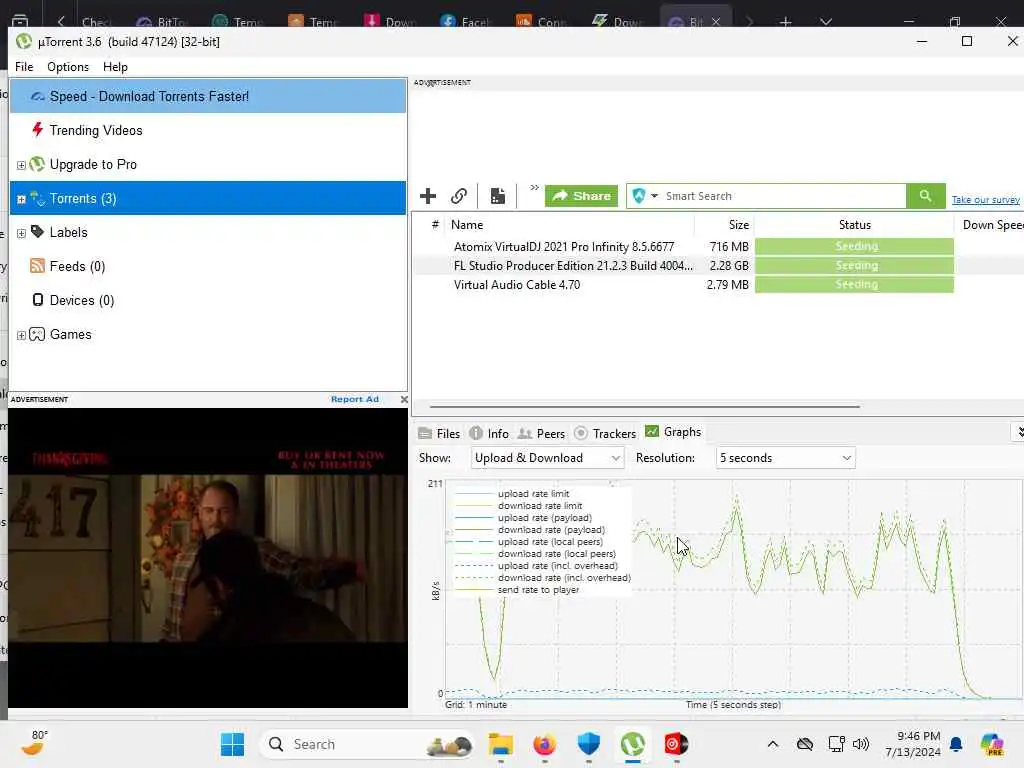Viewport: 1024px width, 768px height.
Task: Expand the Games tree node
Action: pyautogui.click(x=21, y=335)
